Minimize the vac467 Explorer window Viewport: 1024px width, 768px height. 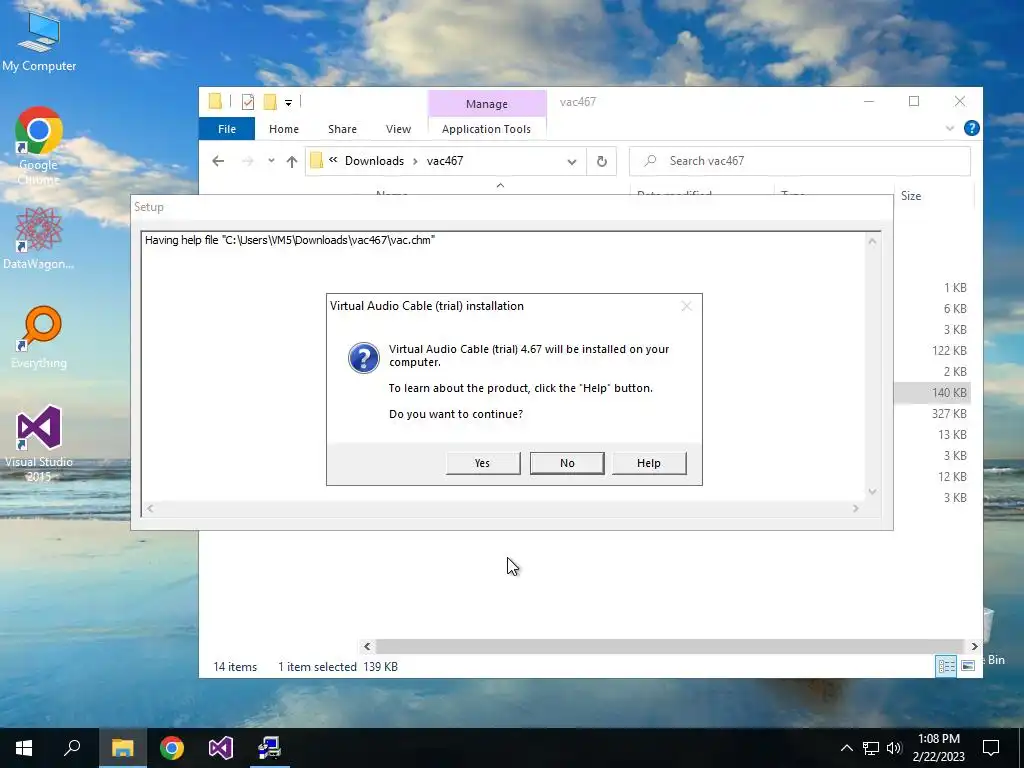coord(869,101)
